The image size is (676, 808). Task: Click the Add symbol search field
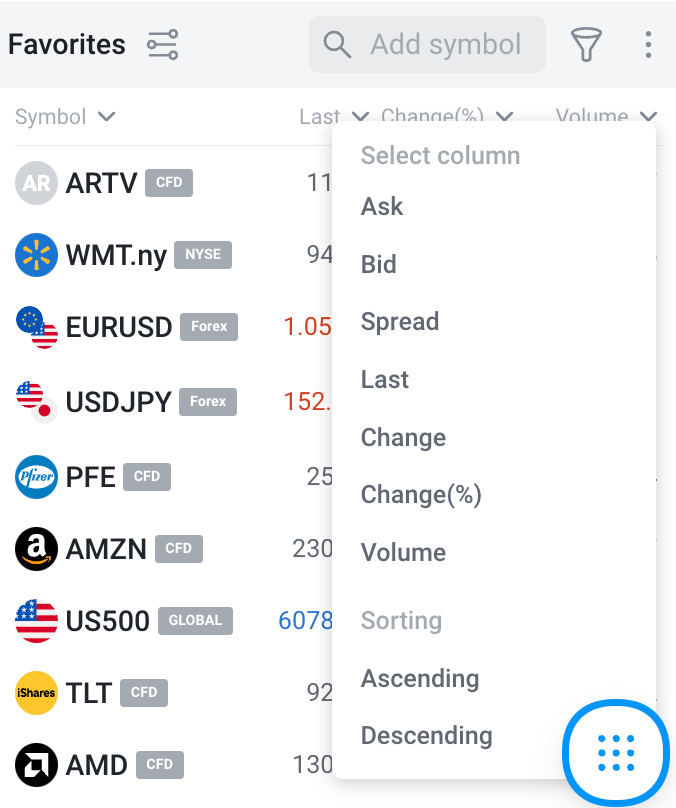click(445, 45)
